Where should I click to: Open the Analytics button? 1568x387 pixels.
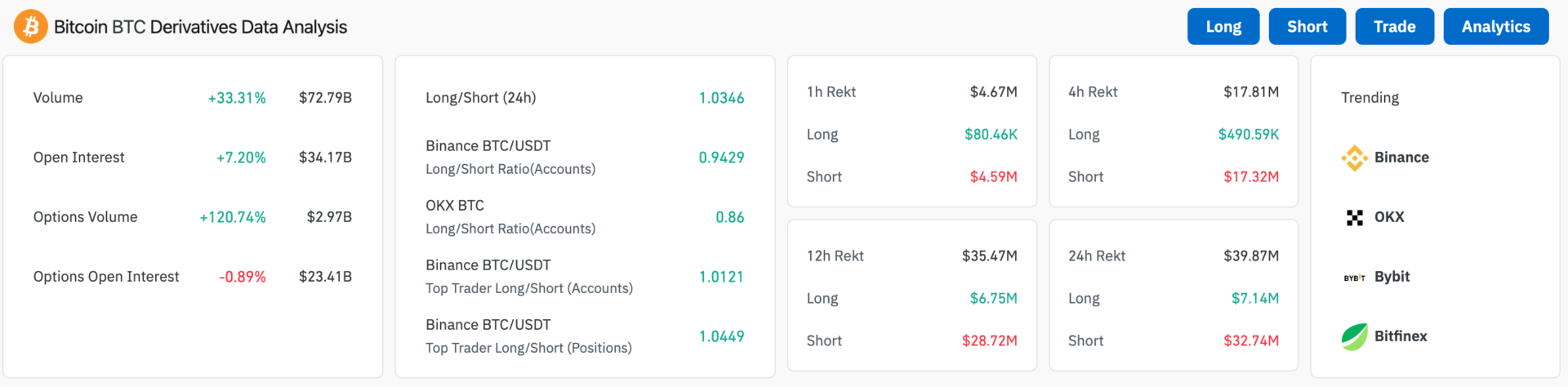pyautogui.click(x=1495, y=27)
